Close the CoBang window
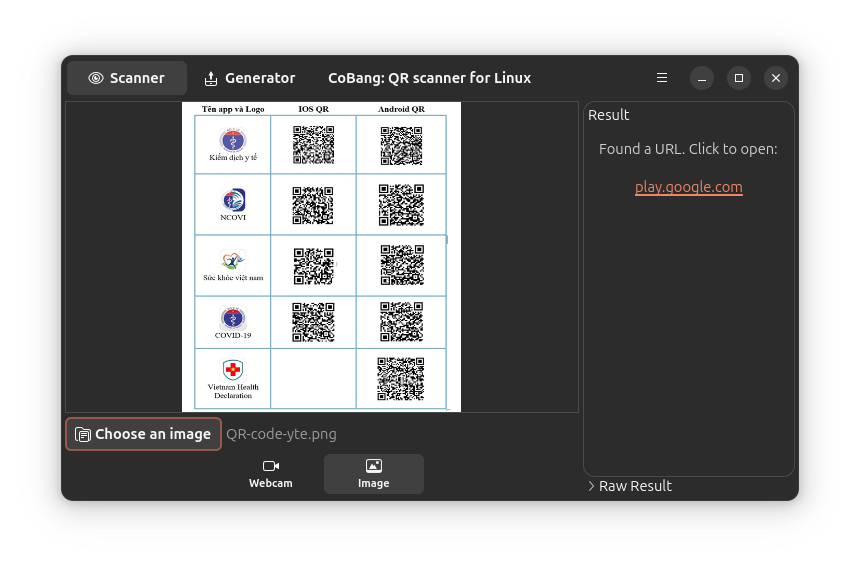The height and width of the screenshot is (568, 860). pos(776,78)
